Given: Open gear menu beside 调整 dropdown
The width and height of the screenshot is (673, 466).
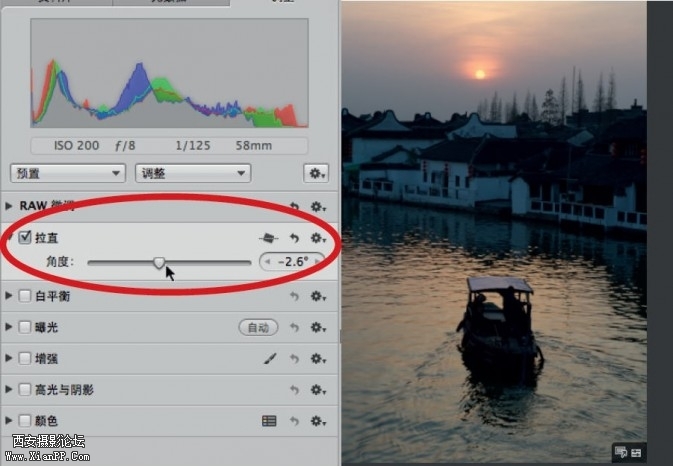Looking at the screenshot, I should [x=318, y=173].
